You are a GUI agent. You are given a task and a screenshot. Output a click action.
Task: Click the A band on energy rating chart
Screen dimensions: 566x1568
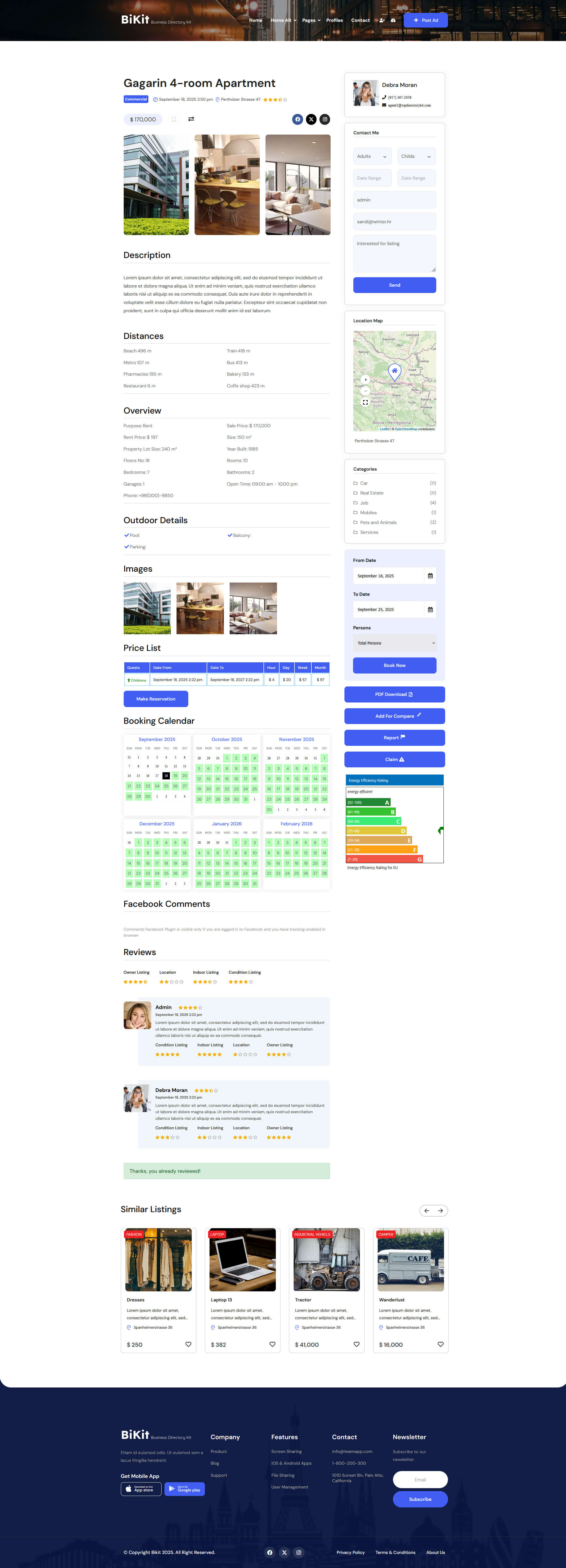368,802
